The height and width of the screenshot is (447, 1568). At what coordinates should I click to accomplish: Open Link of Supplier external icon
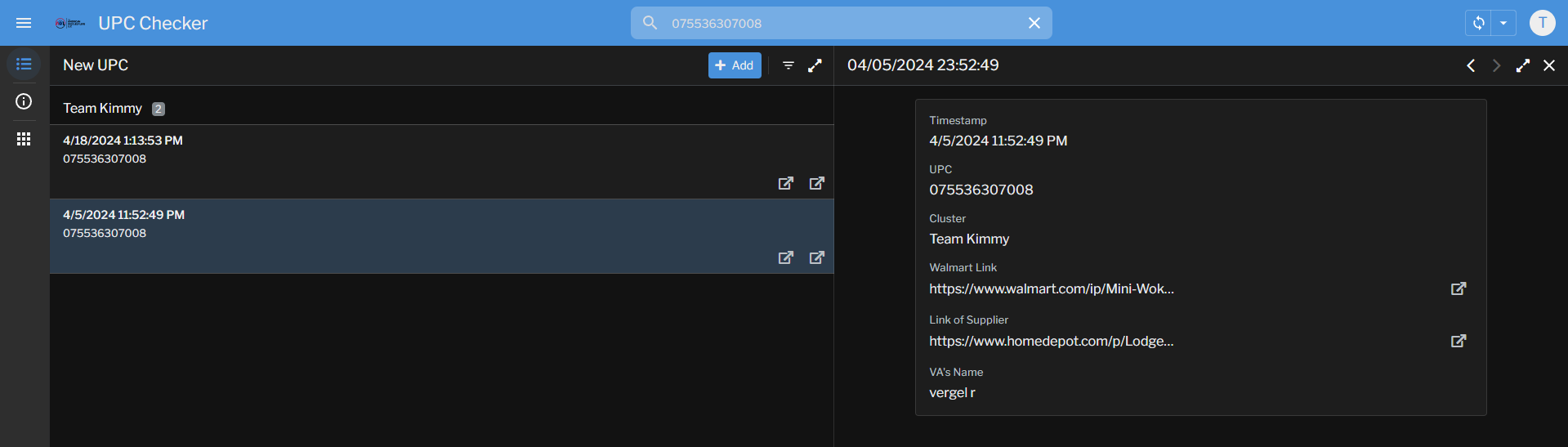1459,341
